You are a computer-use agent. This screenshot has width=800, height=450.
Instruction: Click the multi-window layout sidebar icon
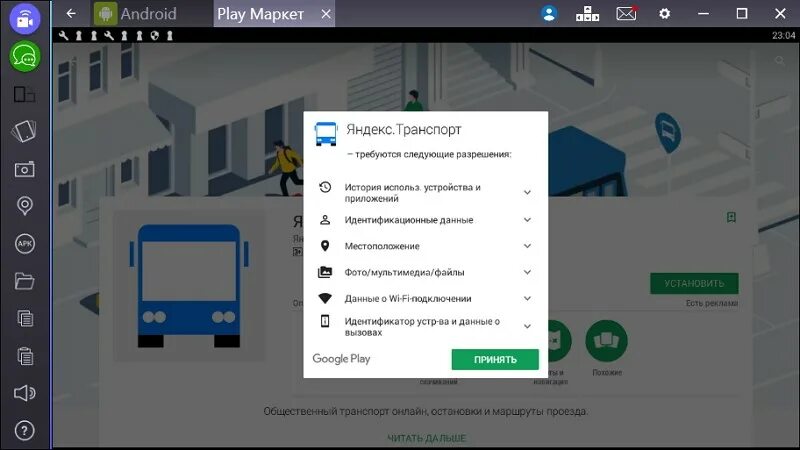24,94
